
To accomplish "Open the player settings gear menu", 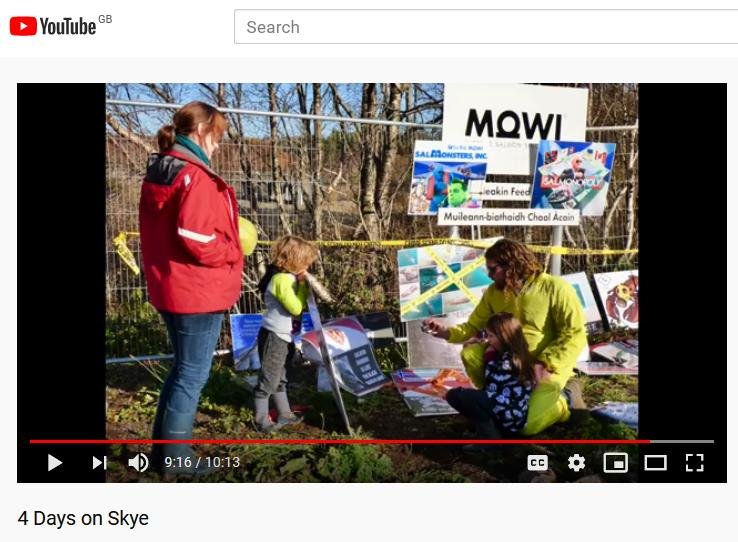I will [x=577, y=463].
